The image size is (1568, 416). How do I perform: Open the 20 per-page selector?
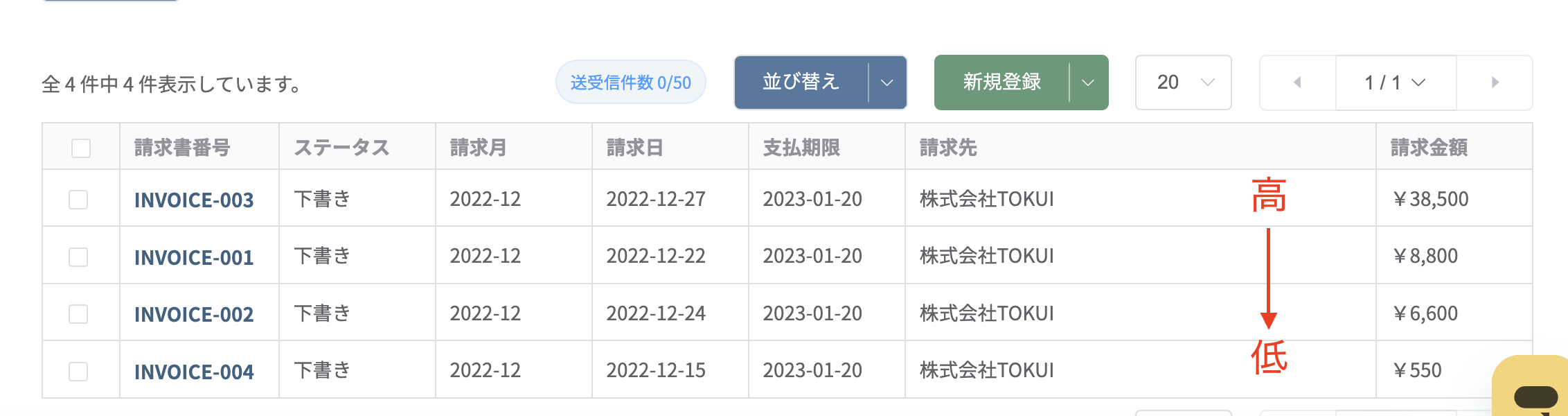1184,83
